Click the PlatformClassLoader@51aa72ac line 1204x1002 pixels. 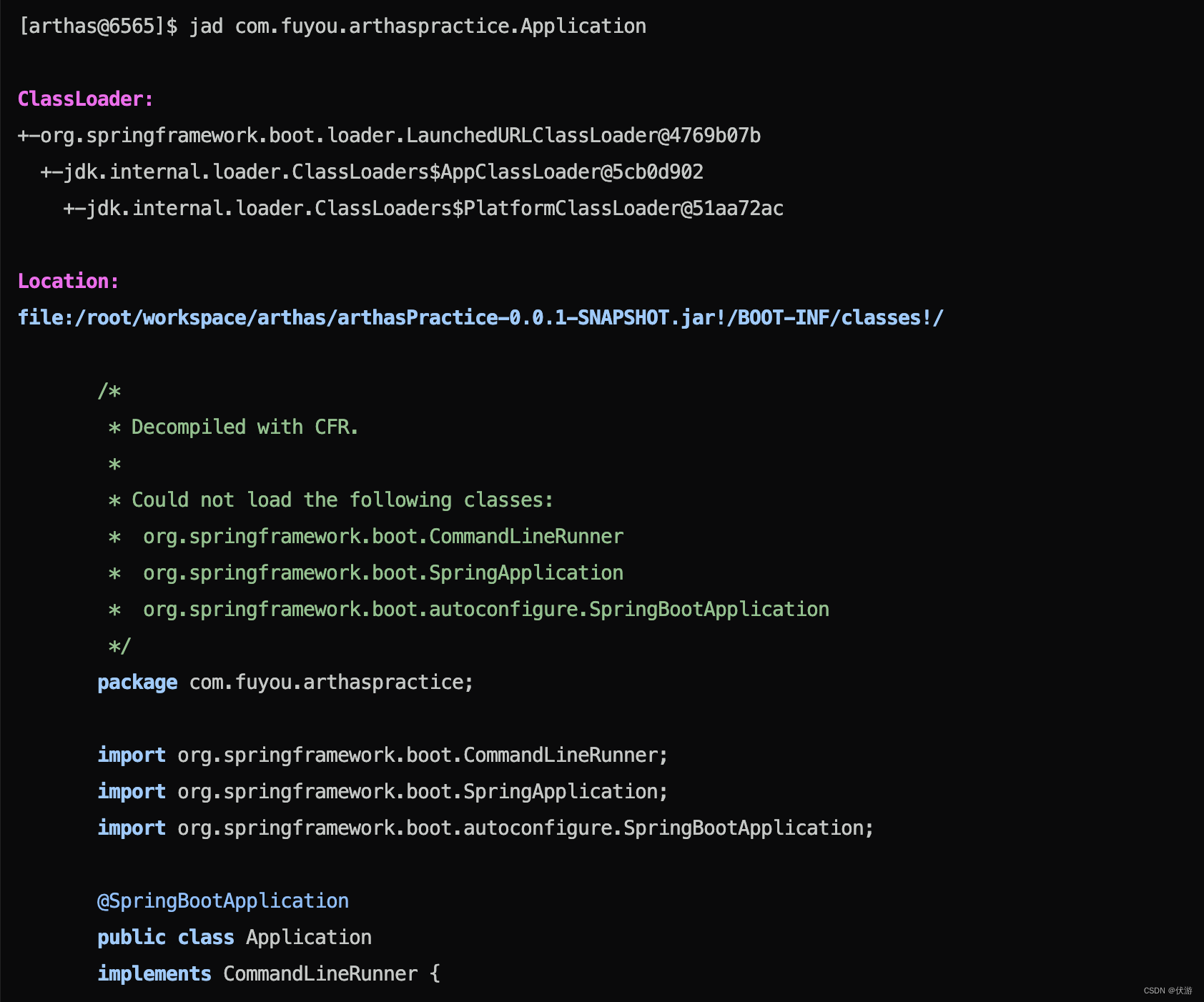[x=423, y=208]
